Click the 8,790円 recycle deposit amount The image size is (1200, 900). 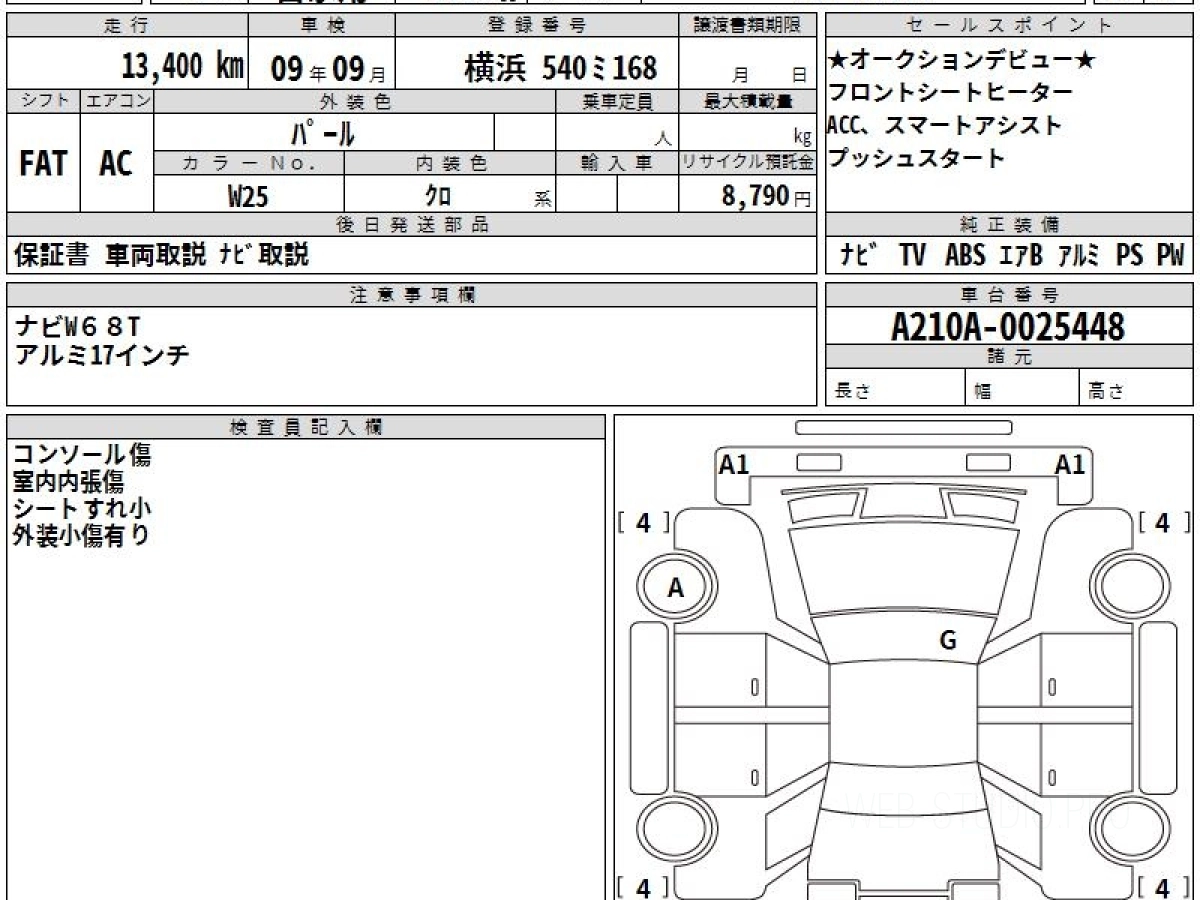click(x=766, y=195)
